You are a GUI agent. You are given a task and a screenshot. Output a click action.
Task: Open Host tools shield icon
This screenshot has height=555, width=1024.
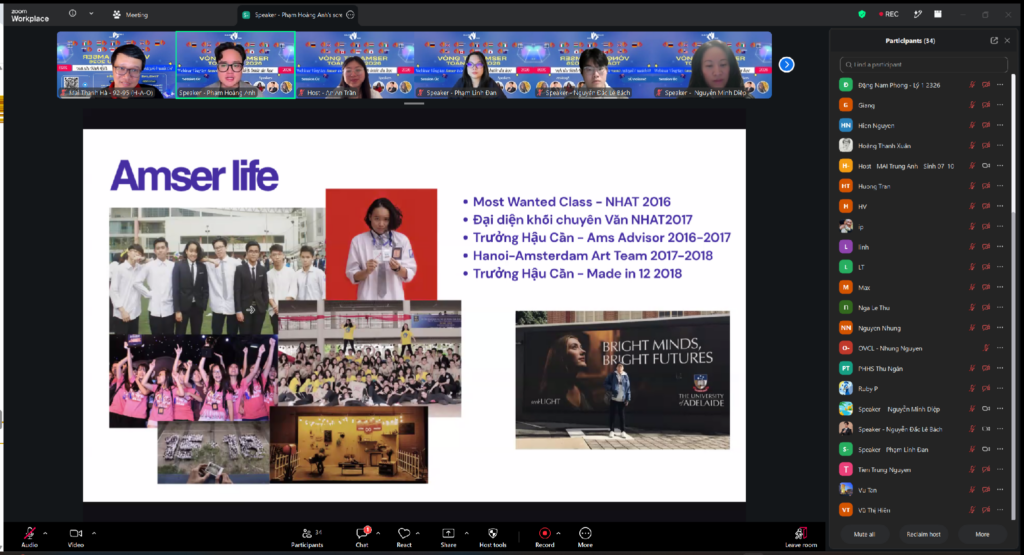coord(492,533)
